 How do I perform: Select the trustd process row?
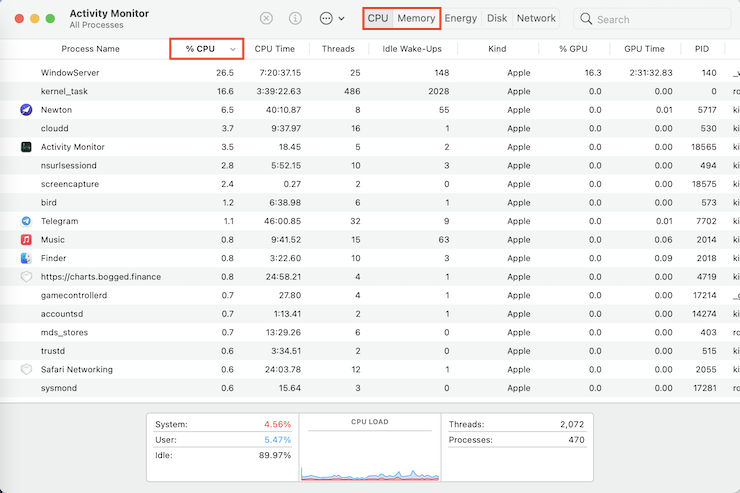tap(370, 351)
